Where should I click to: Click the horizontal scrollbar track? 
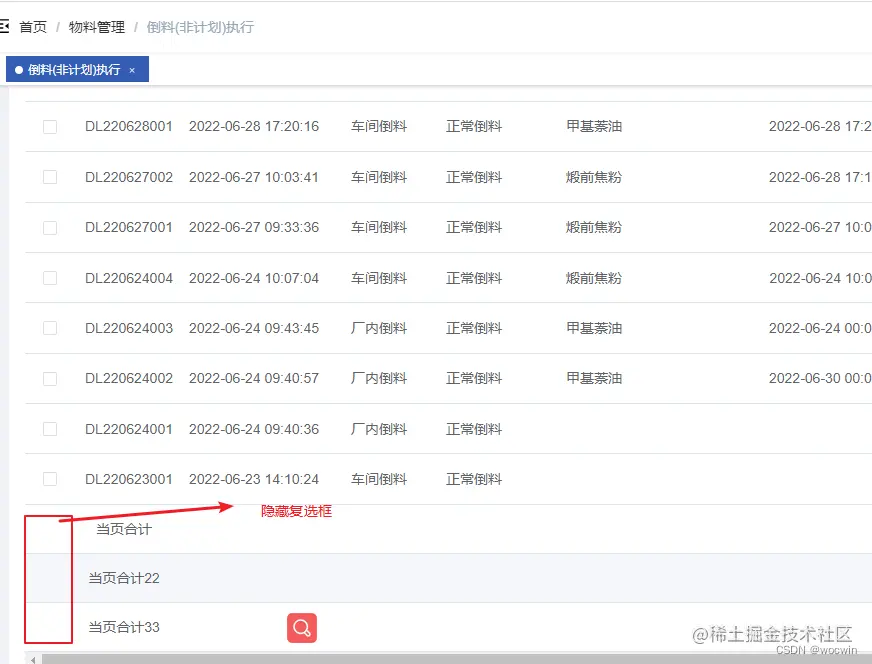point(456,660)
